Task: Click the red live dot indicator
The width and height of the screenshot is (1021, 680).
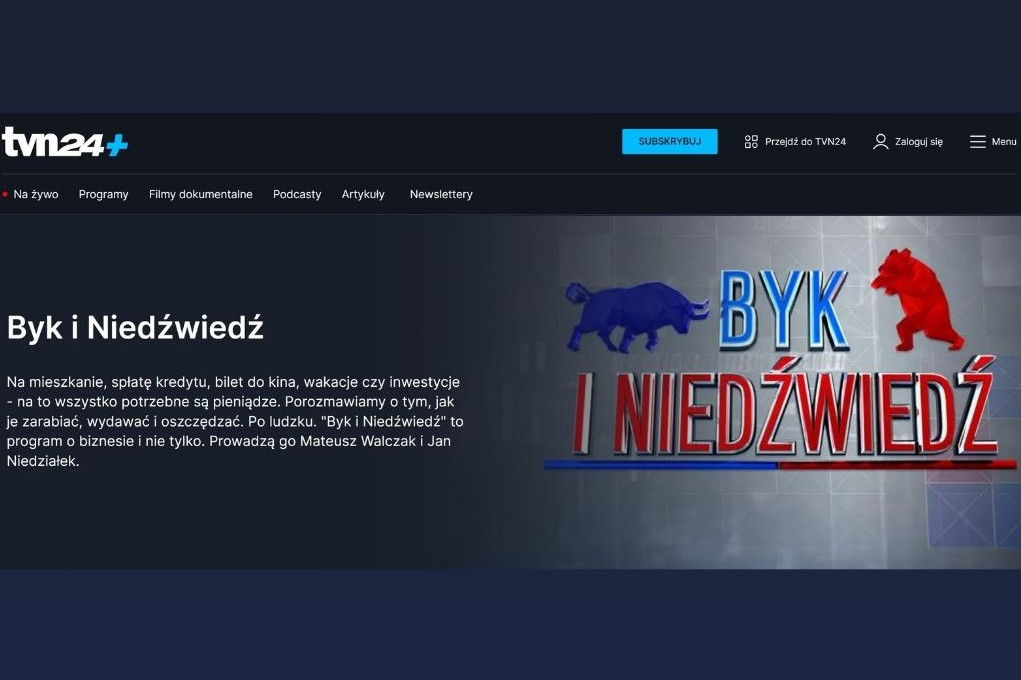Action: pos(5,194)
